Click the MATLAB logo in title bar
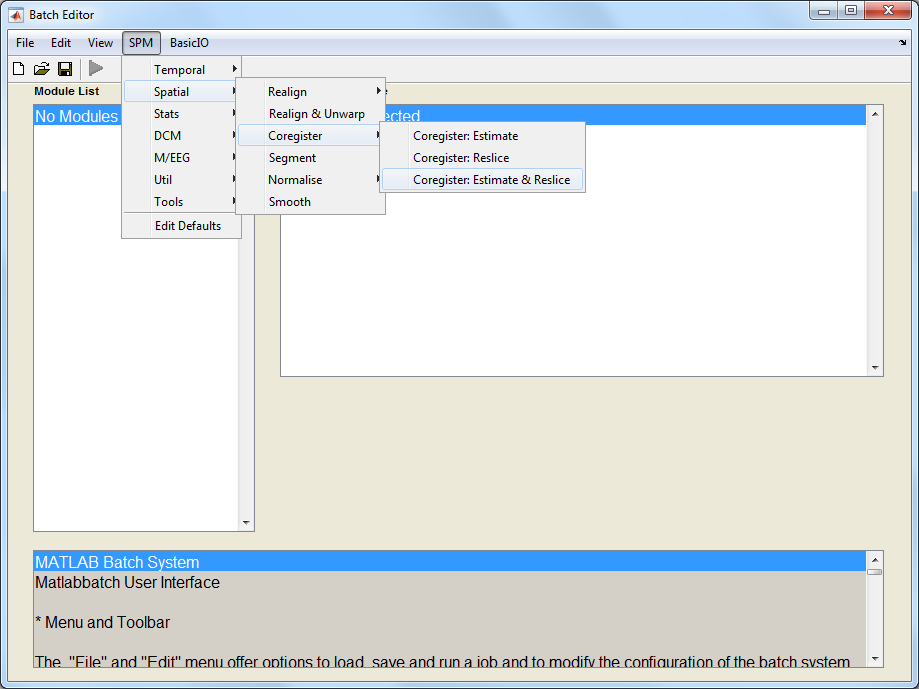 point(16,15)
